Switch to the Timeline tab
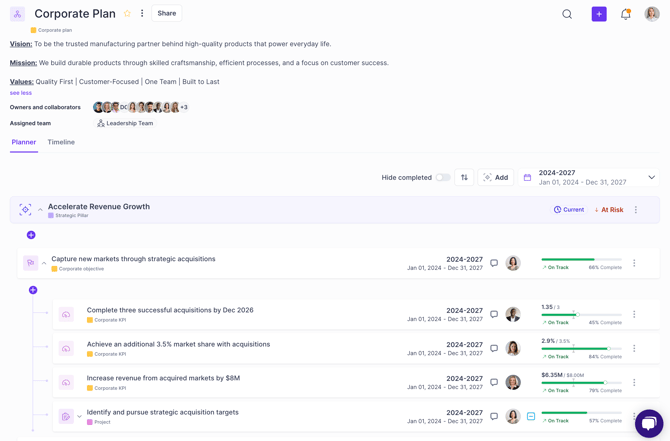 click(61, 142)
